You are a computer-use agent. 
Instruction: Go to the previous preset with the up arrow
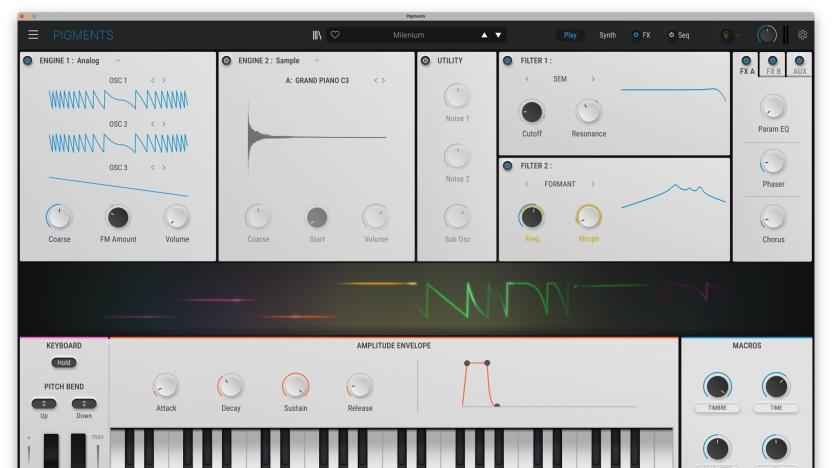click(484, 35)
